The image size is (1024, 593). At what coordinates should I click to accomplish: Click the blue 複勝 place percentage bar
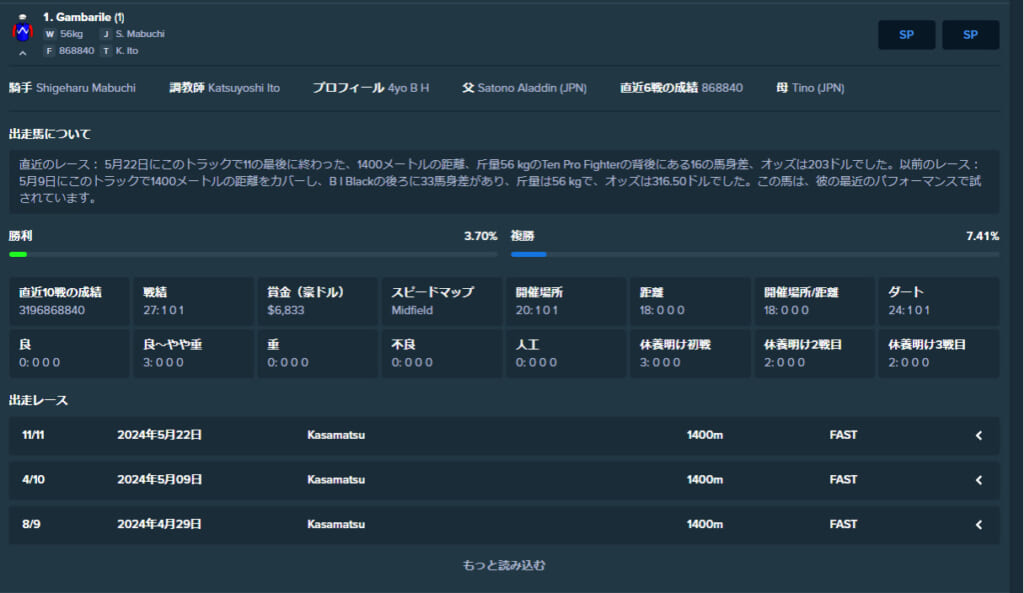[x=528, y=254]
